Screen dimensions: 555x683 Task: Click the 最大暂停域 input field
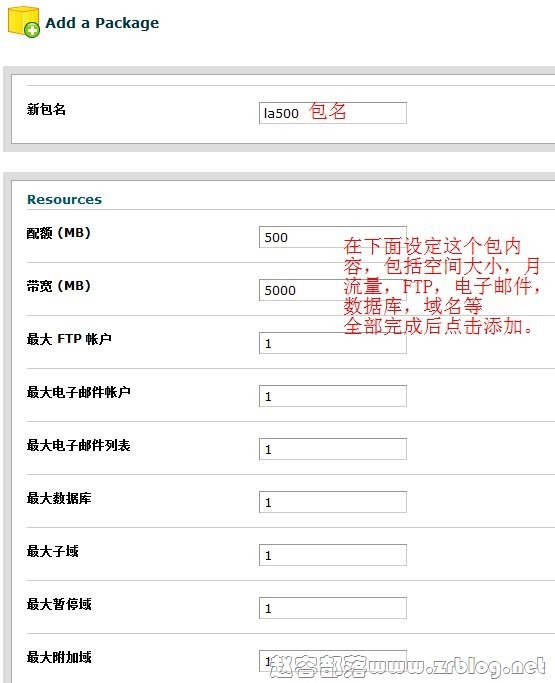coord(333,608)
